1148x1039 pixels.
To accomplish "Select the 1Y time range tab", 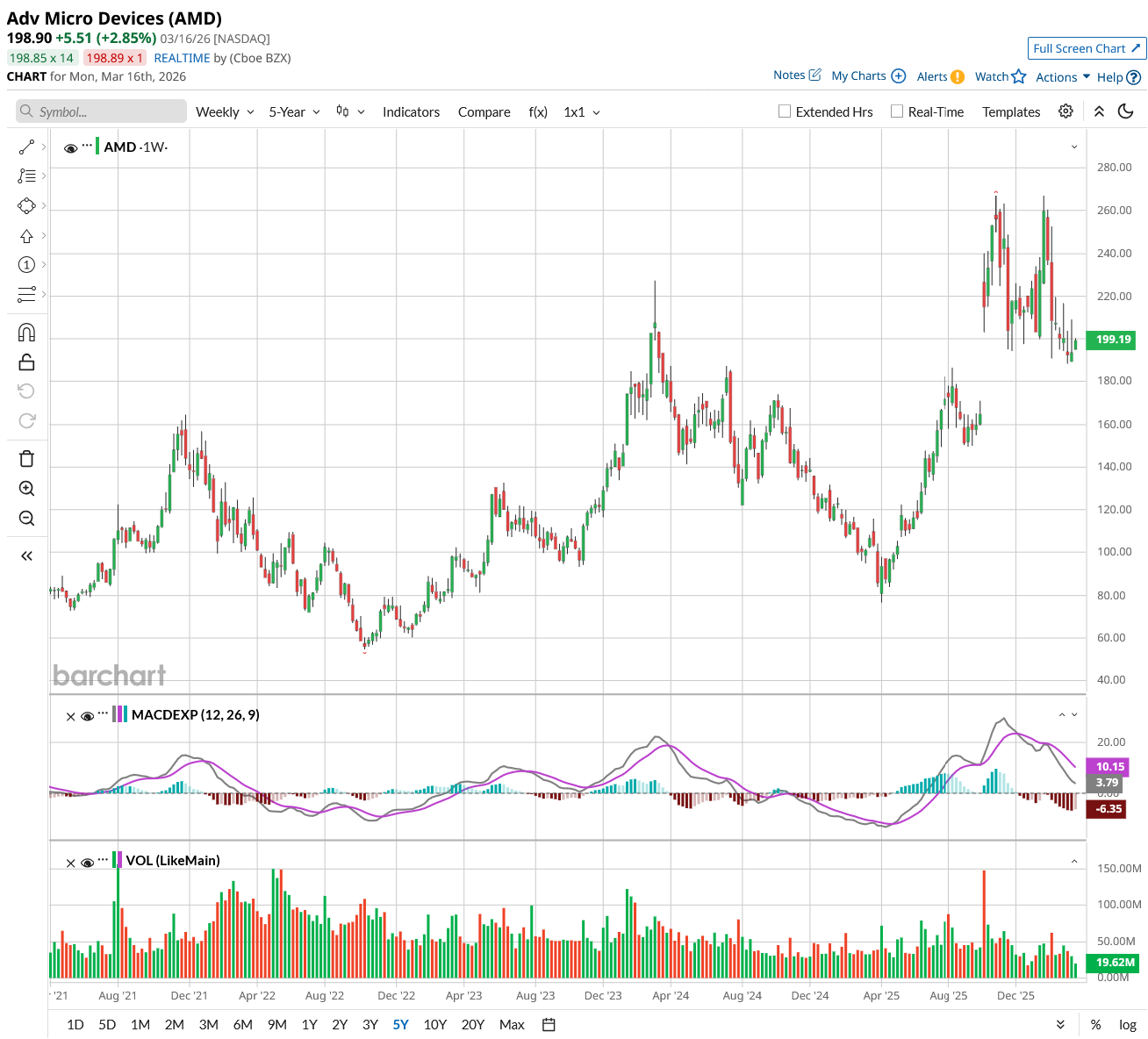I will click(x=309, y=1024).
